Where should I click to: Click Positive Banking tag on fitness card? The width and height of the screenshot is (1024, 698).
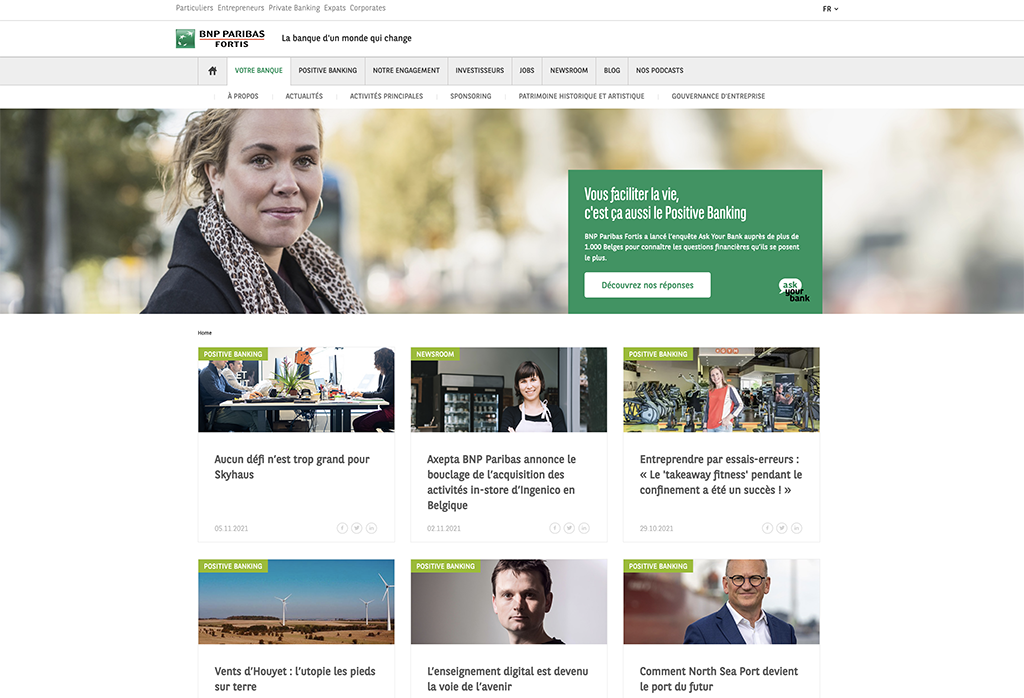point(658,354)
